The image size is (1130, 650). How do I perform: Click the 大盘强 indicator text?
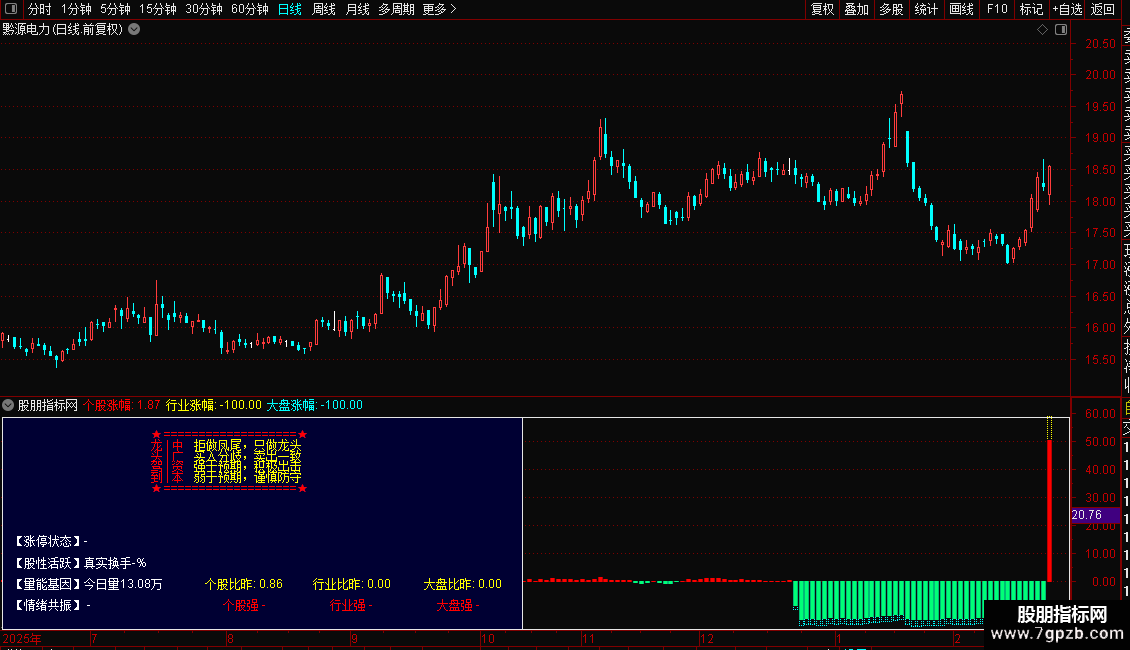(458, 605)
